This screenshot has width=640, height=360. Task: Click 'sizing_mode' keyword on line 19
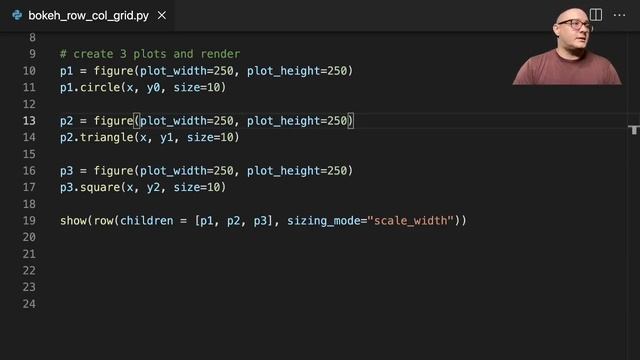323,221
